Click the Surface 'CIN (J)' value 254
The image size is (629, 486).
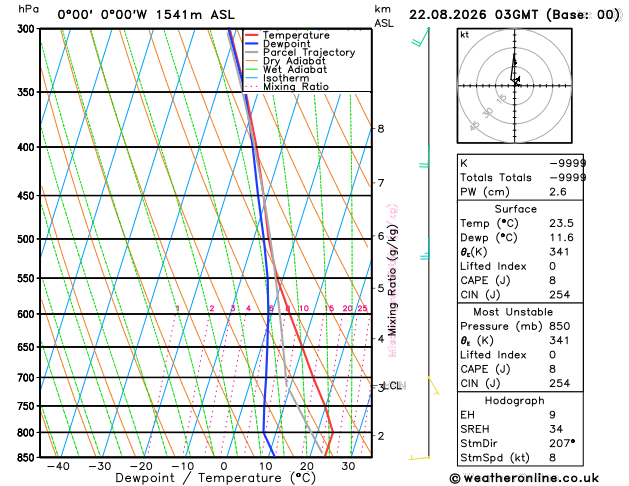560,295
